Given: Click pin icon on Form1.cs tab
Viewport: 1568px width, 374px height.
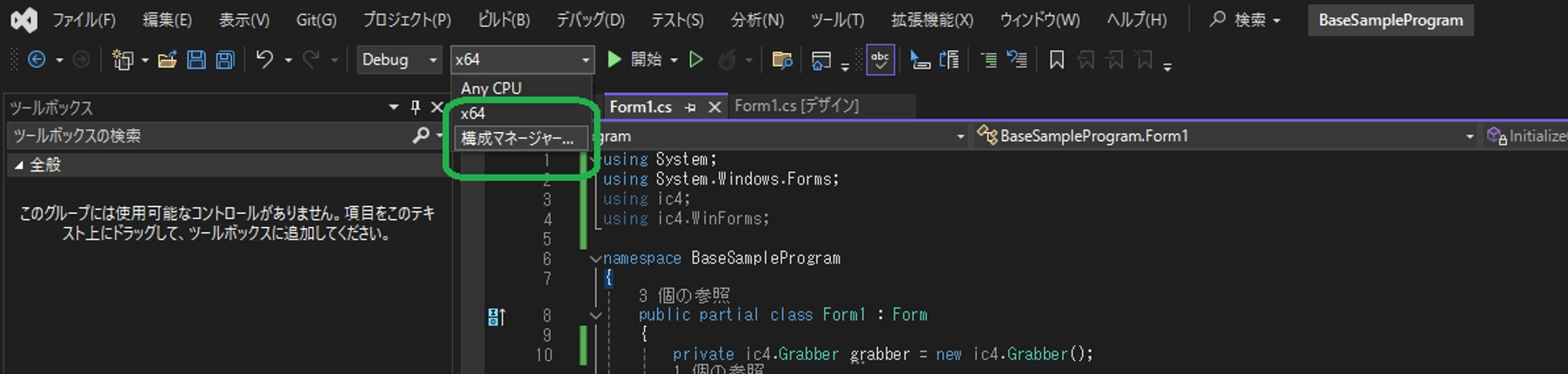Looking at the screenshot, I should [x=690, y=107].
